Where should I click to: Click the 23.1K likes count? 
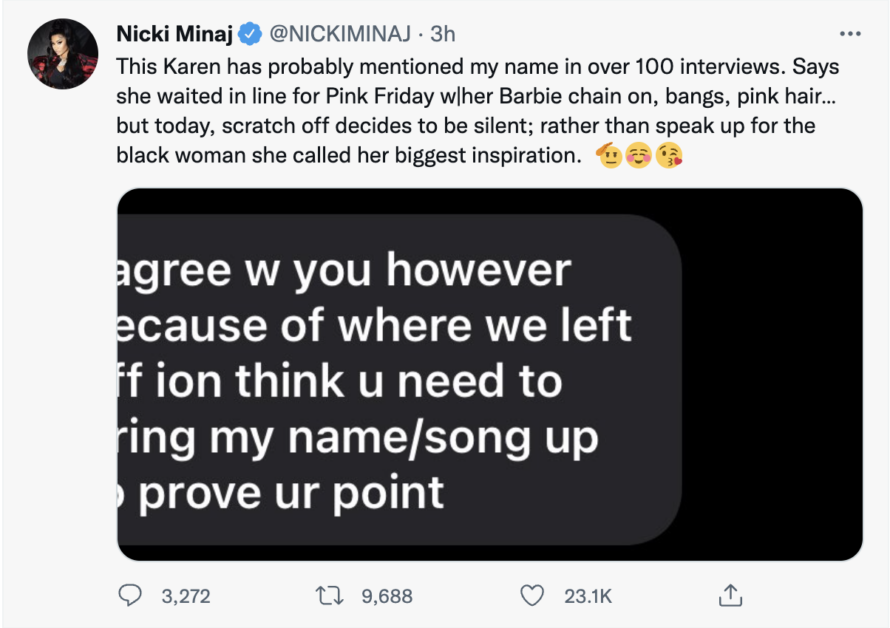pyautogui.click(x=588, y=596)
